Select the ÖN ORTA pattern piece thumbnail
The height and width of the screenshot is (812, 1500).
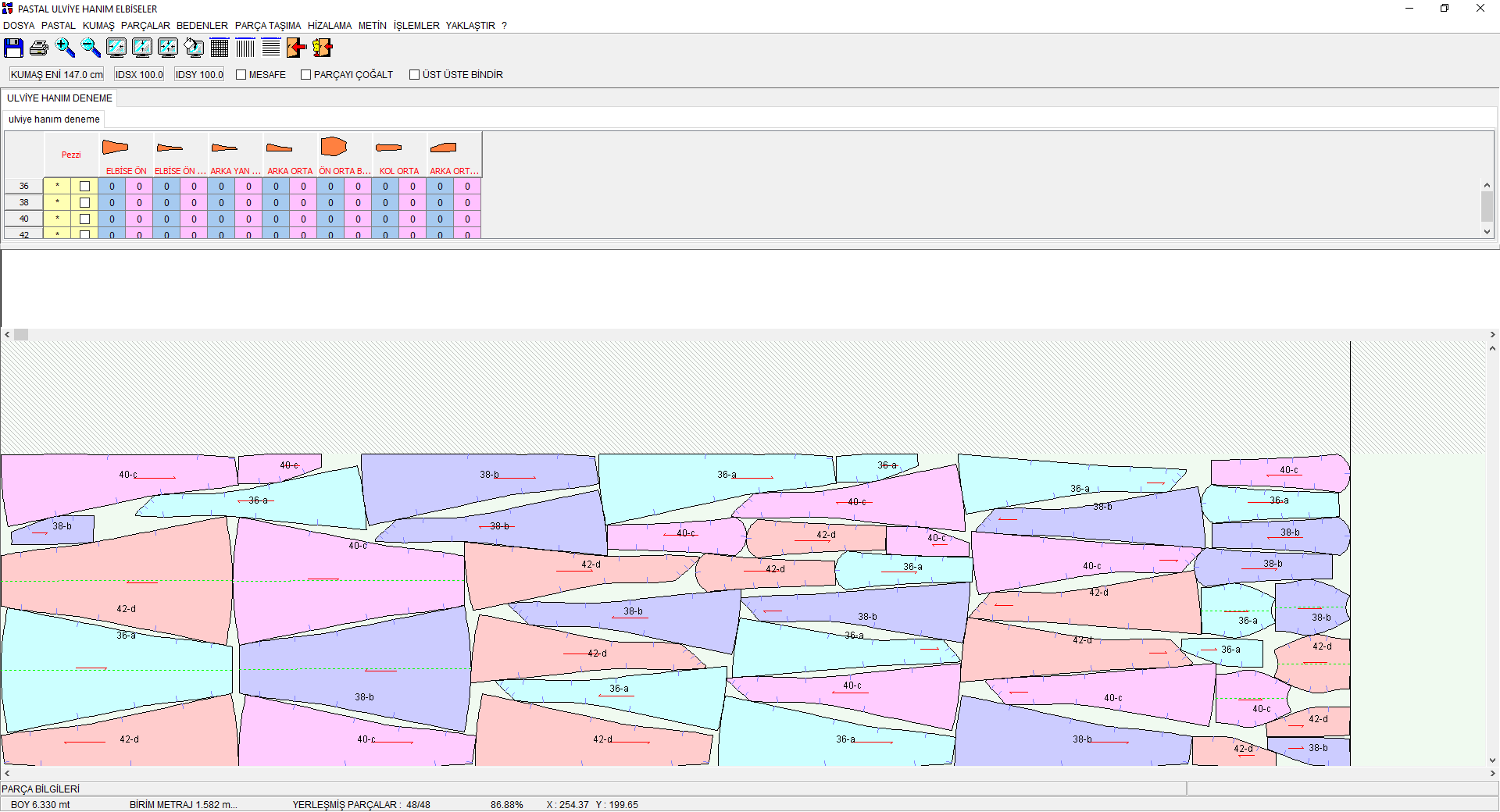click(x=334, y=147)
